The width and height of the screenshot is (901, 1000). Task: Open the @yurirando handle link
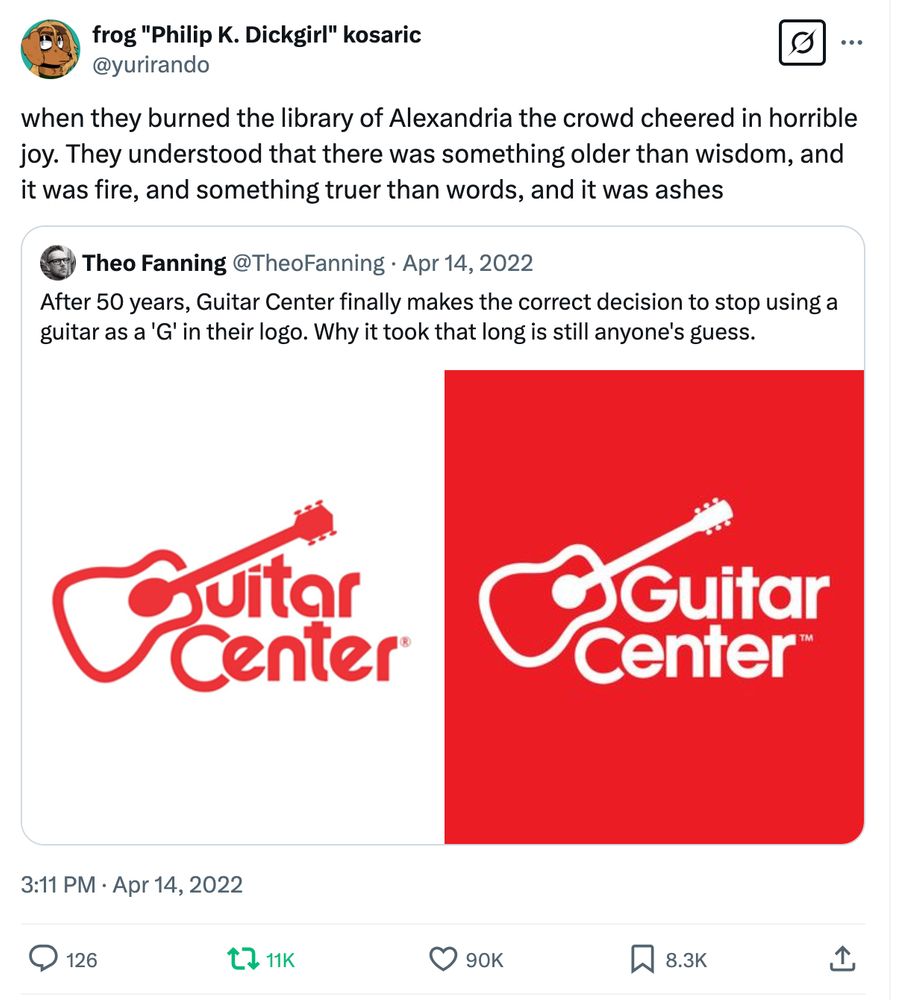pyautogui.click(x=150, y=64)
